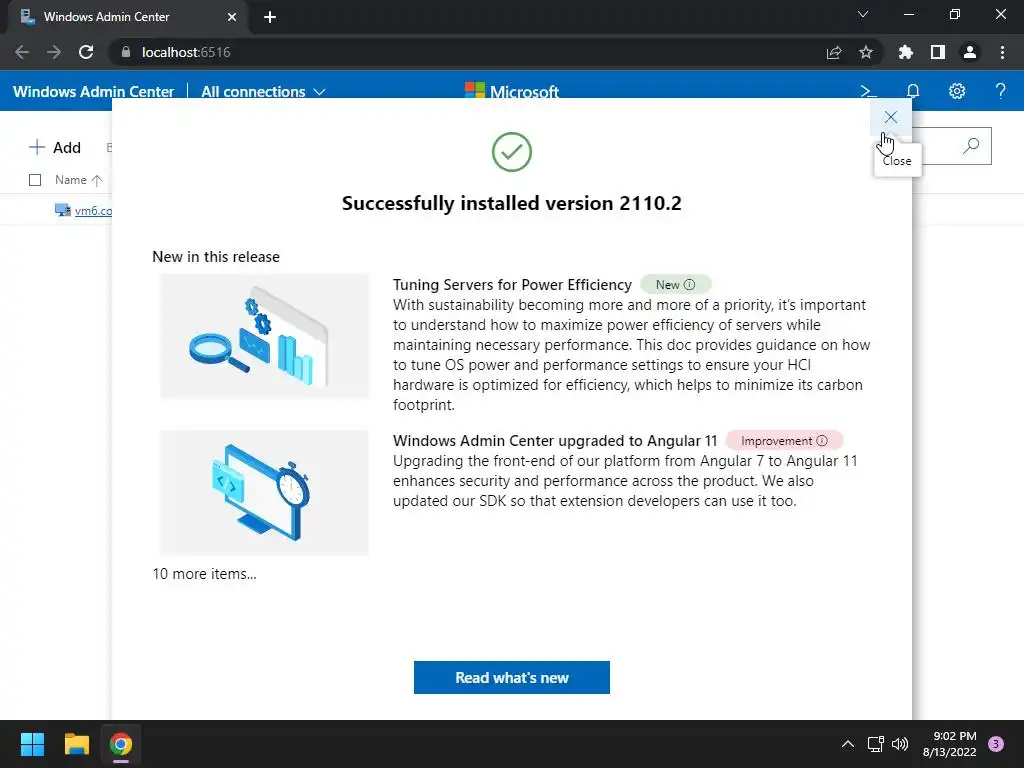
Task: Open Chrome tab search chevron
Action: pyautogui.click(x=863, y=14)
